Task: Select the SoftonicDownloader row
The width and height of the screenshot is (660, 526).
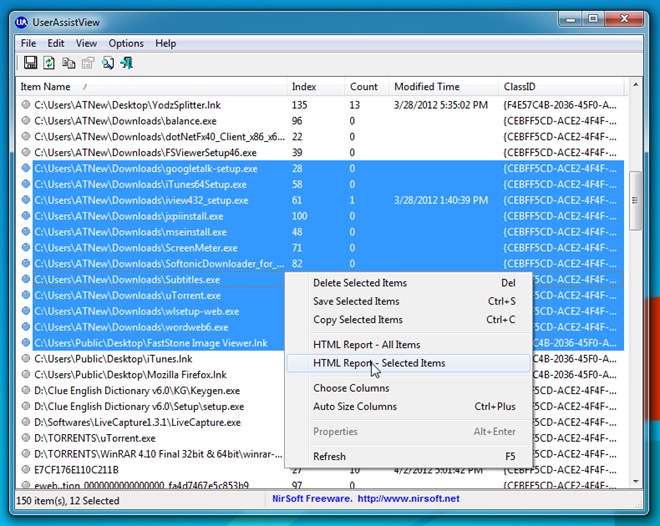Action: pos(320,263)
